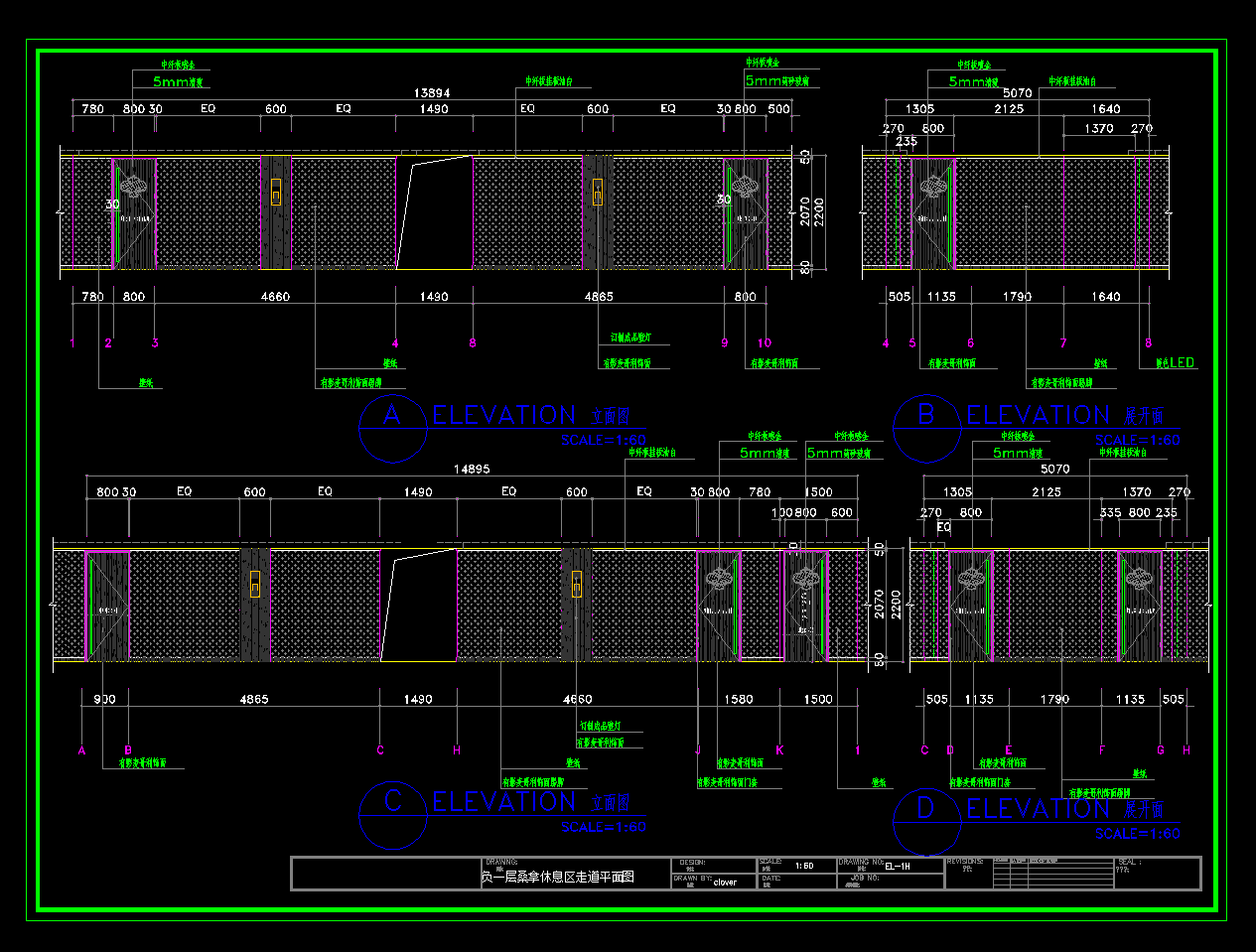Select drawing title 负一层桑拿休息区走道平面图 in title block

(x=557, y=878)
